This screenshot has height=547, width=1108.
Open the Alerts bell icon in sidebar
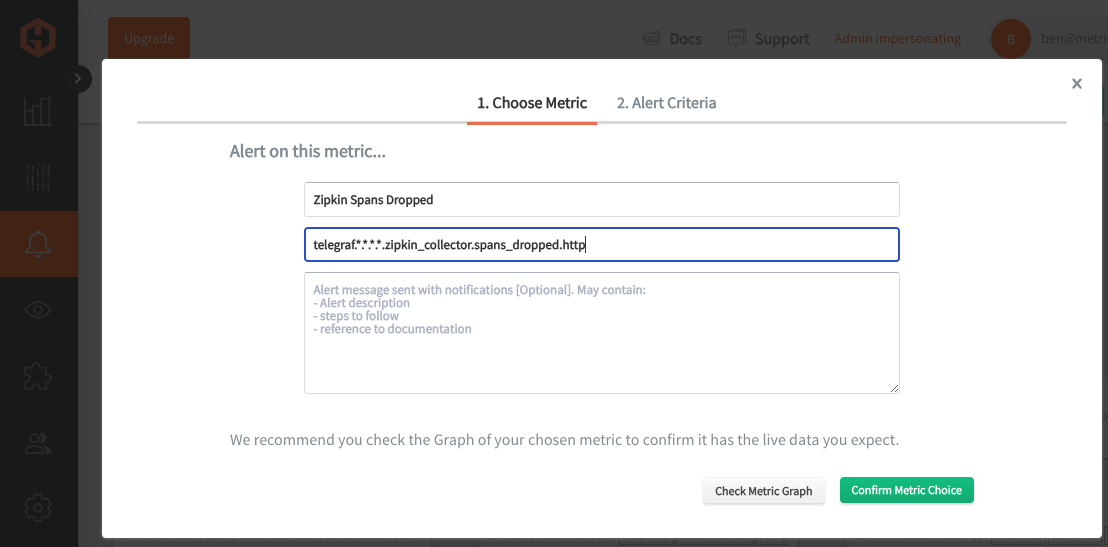[37, 244]
